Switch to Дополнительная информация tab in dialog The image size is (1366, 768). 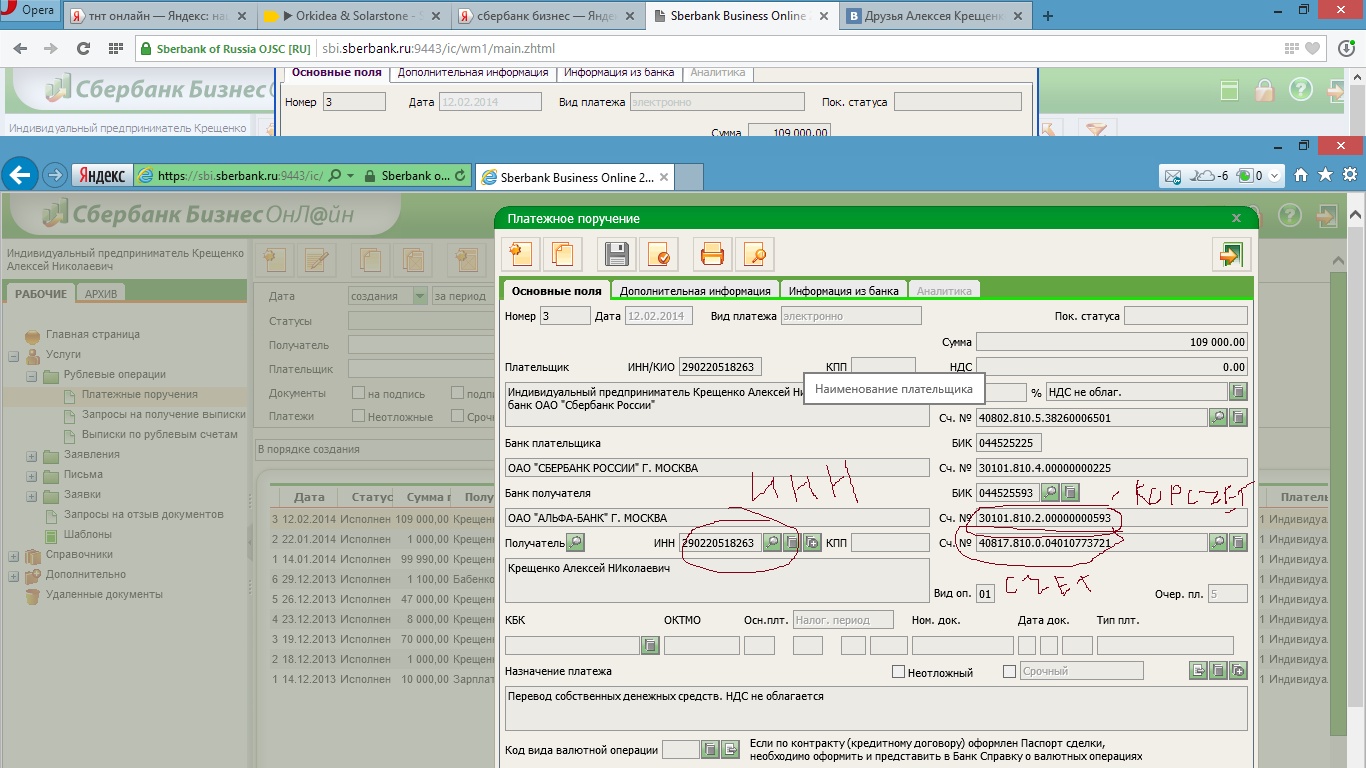(695, 291)
